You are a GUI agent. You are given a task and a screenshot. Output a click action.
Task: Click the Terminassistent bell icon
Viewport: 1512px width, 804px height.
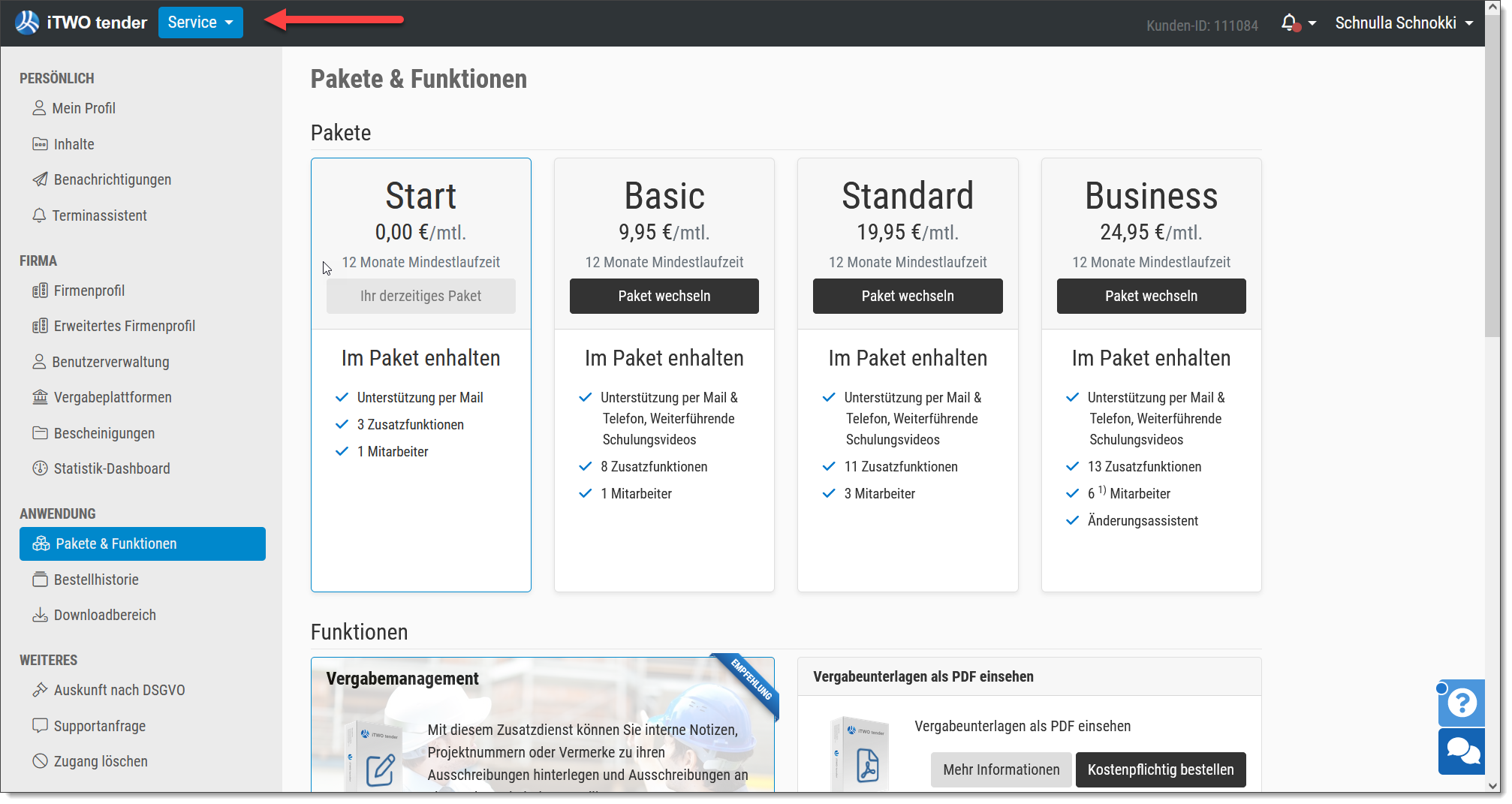point(39,215)
